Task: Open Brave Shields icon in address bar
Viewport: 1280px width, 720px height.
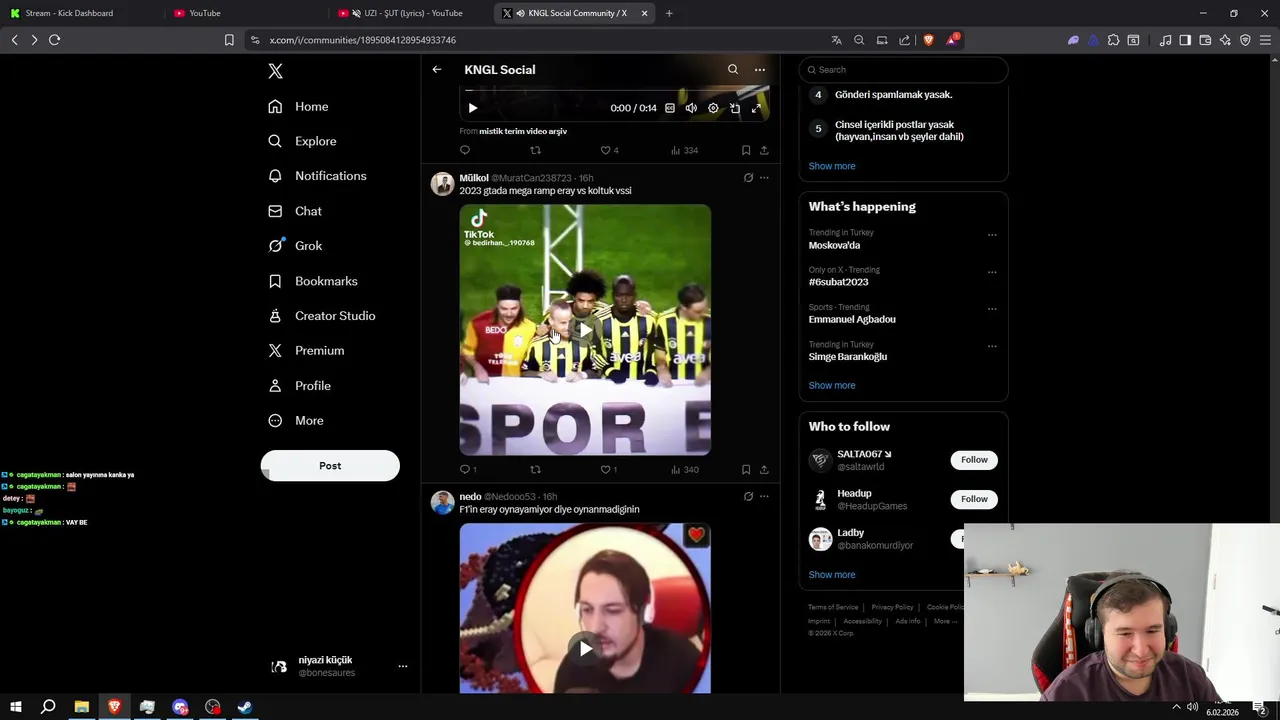Action: (x=928, y=40)
